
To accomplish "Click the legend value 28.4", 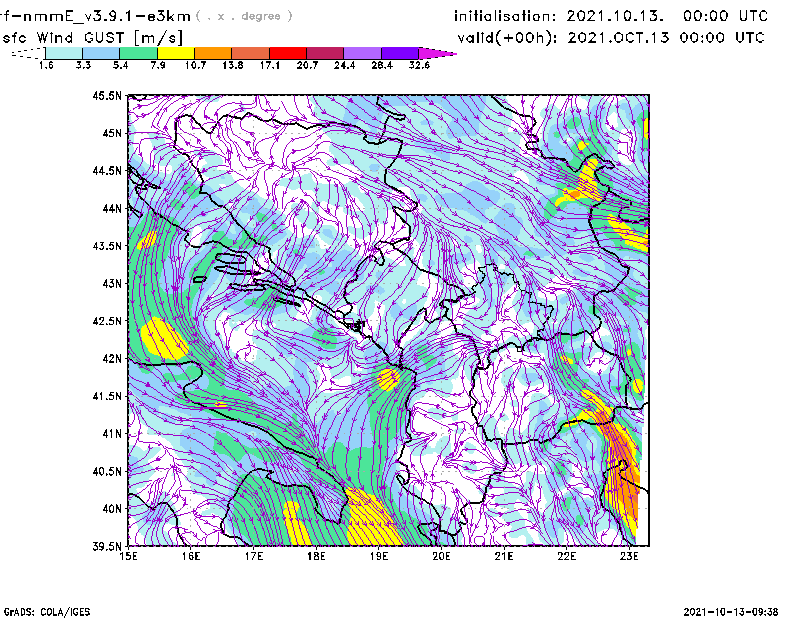I will point(382,65).
